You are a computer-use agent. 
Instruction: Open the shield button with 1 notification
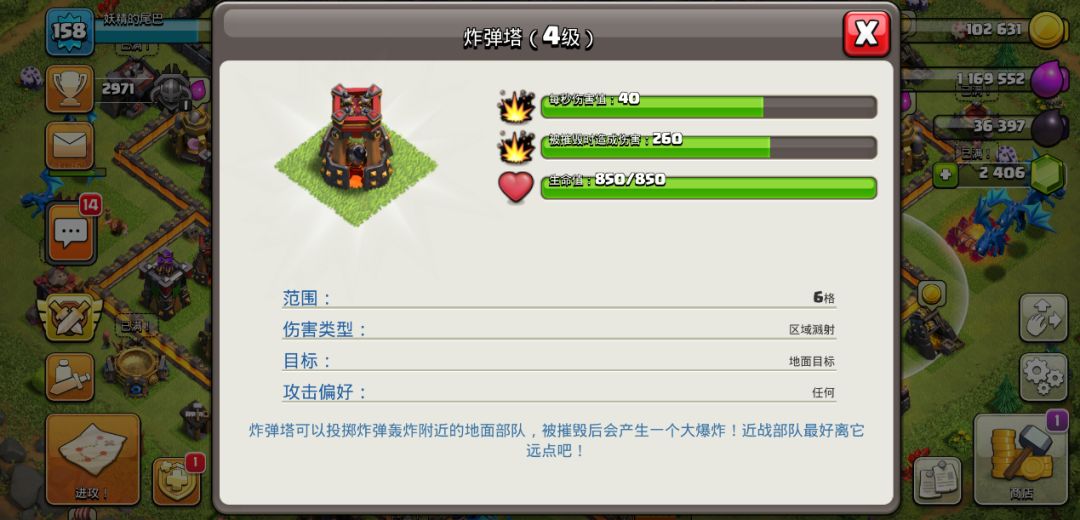click(177, 480)
